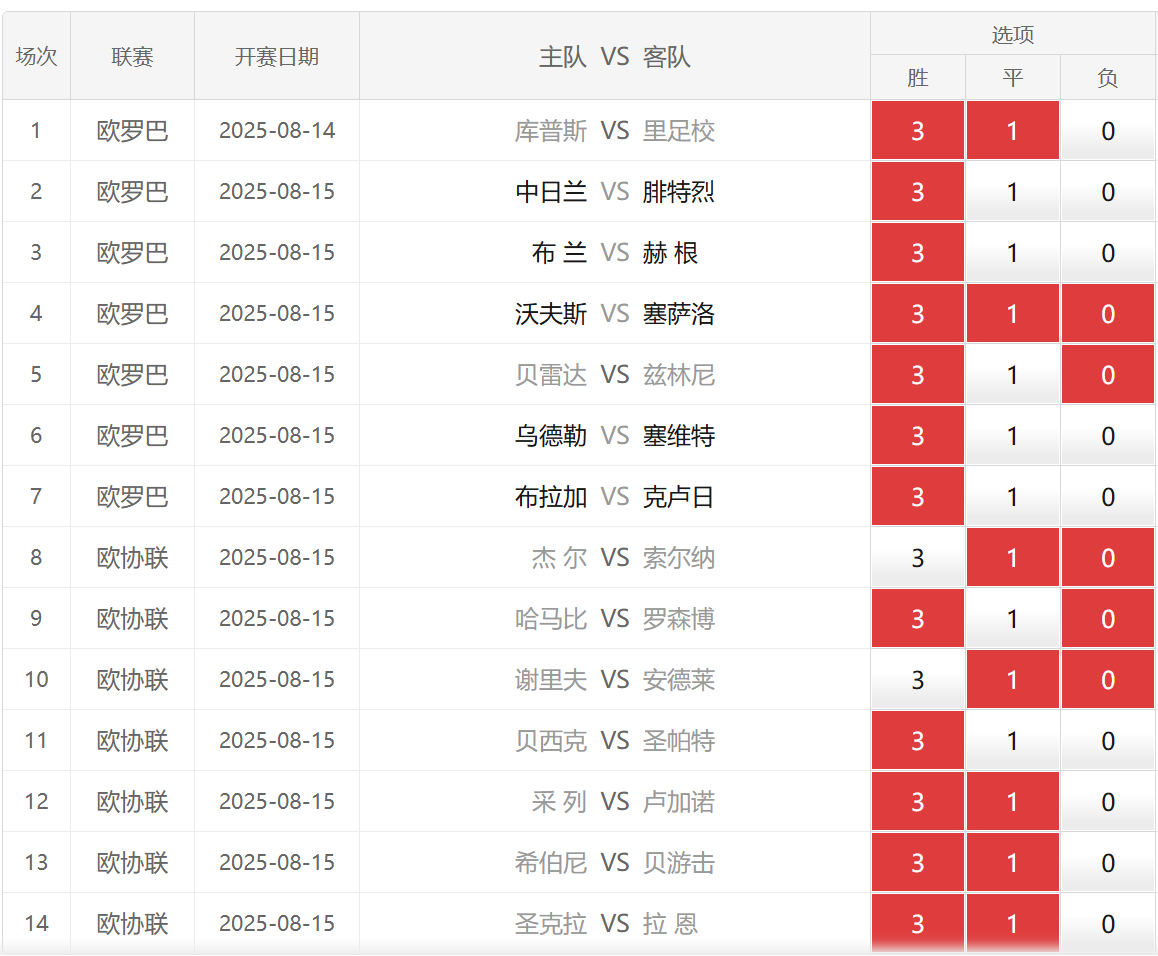Turn off draw option 1 for 谢里夫 VS 安德莱
Viewport: 1158px width, 956px height.
coord(1013,680)
